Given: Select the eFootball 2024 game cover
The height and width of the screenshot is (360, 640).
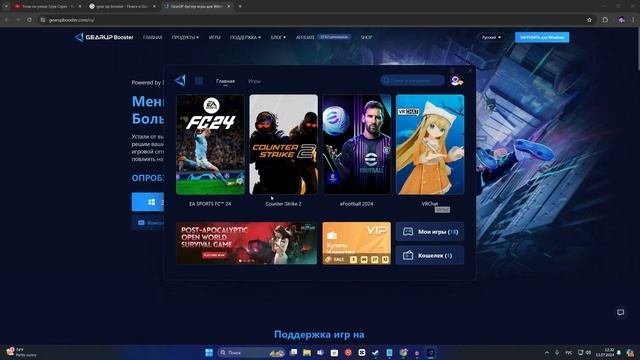Looking at the screenshot, I should pyautogui.click(x=356, y=144).
